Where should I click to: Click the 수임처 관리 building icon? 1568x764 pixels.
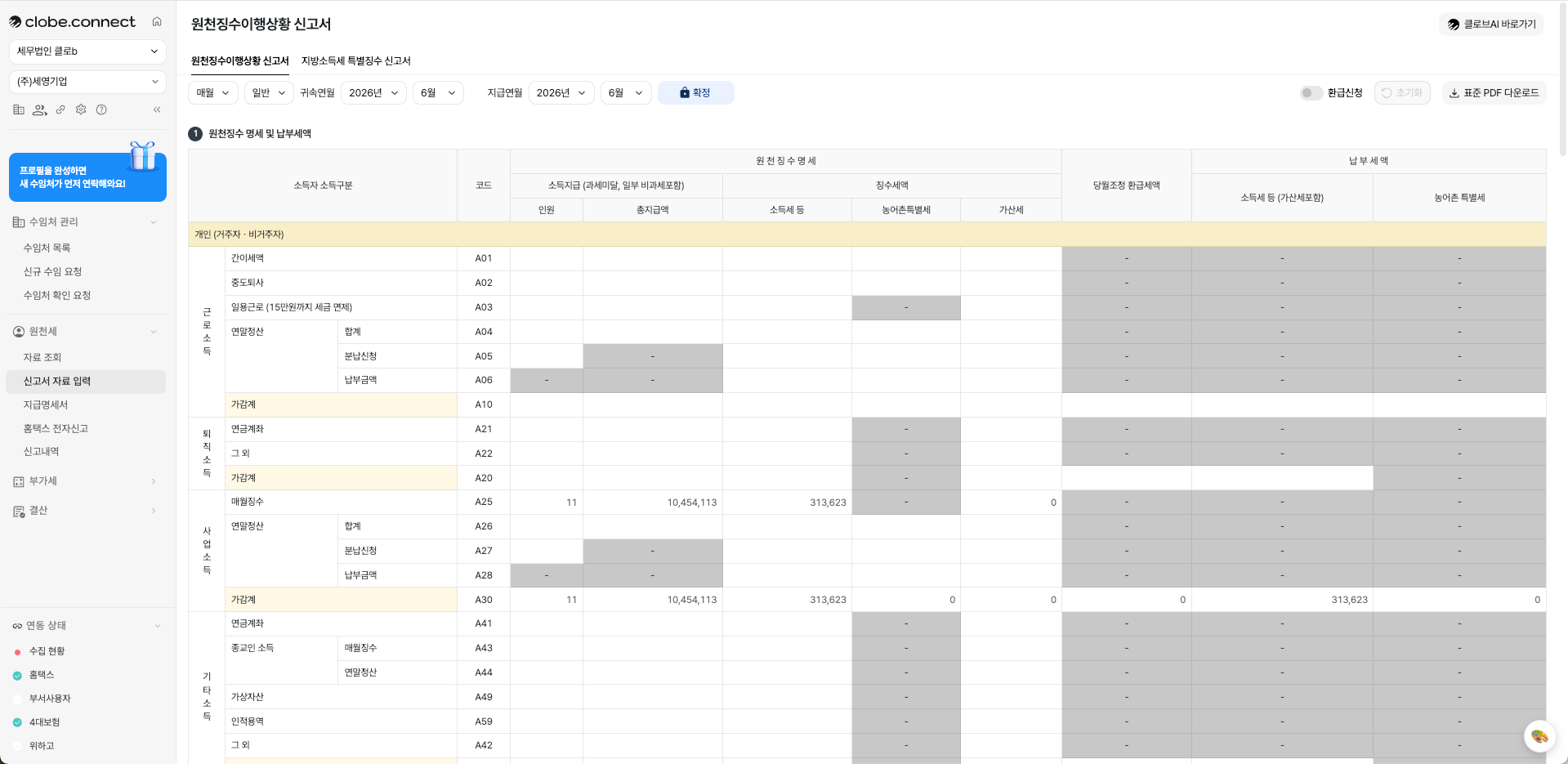(x=19, y=222)
